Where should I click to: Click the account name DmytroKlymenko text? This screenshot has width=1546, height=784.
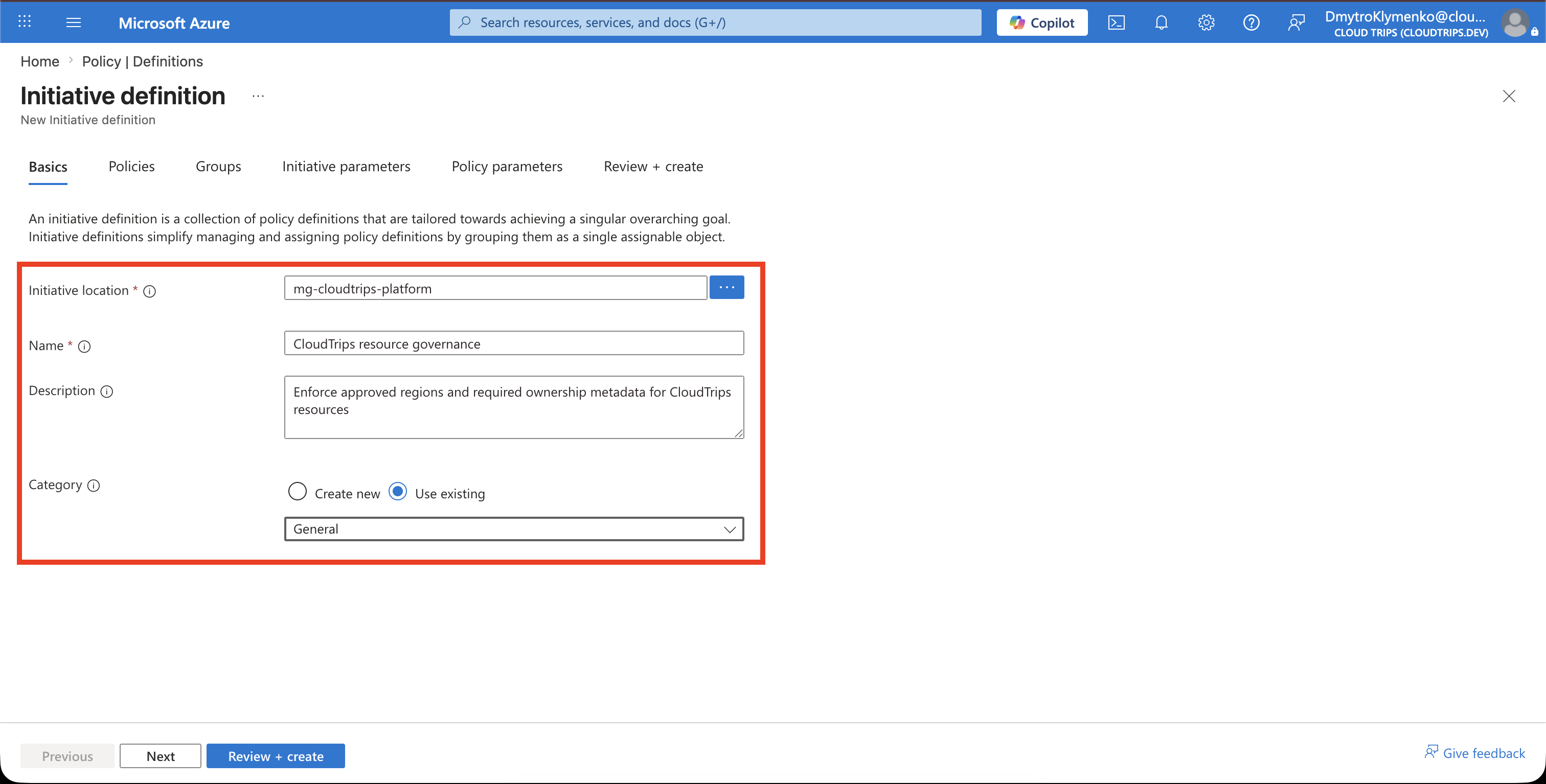point(1404,16)
